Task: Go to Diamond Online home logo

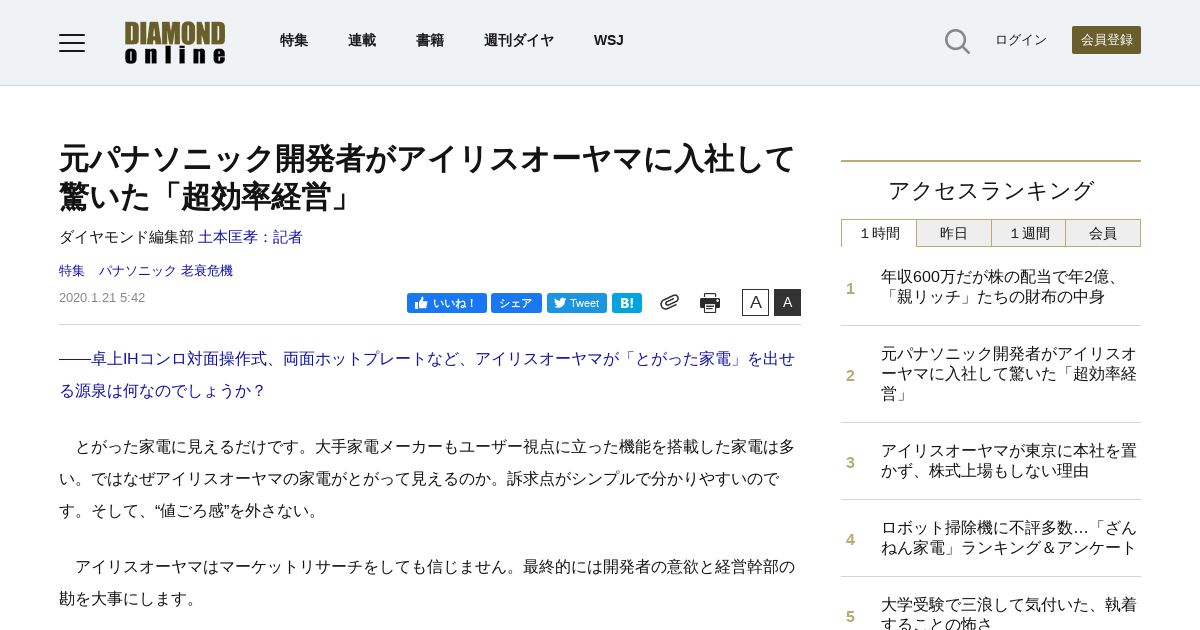Action: [x=175, y=43]
